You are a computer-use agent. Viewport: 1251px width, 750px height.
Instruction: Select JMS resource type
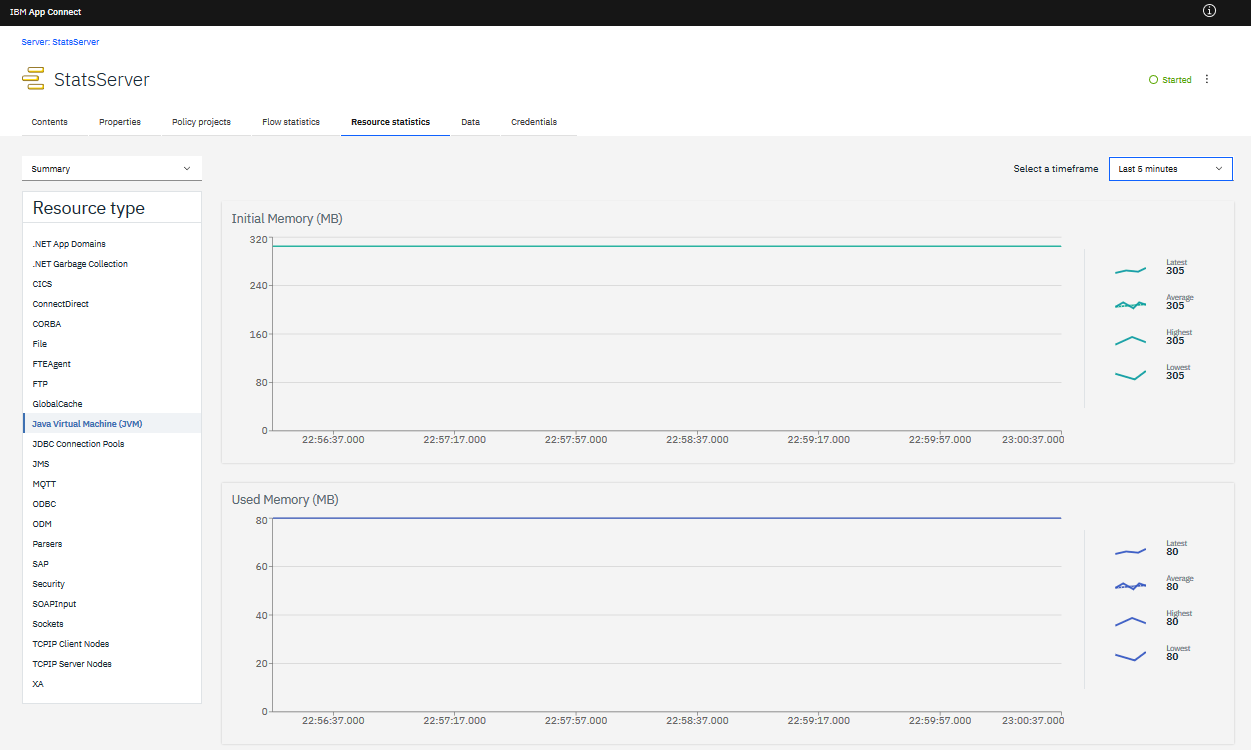(x=112, y=464)
